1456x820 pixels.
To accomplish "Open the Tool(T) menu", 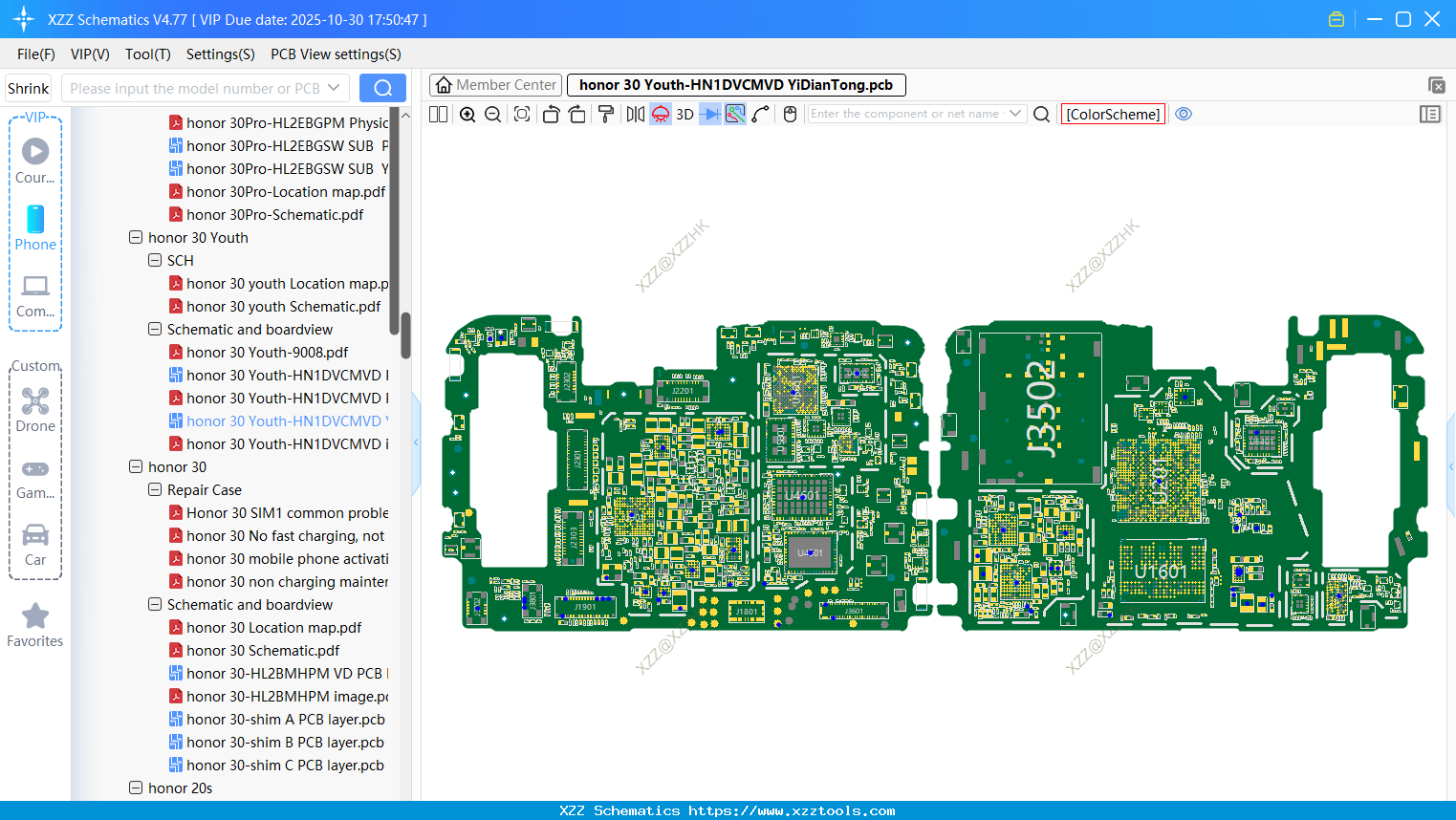I will point(148,54).
